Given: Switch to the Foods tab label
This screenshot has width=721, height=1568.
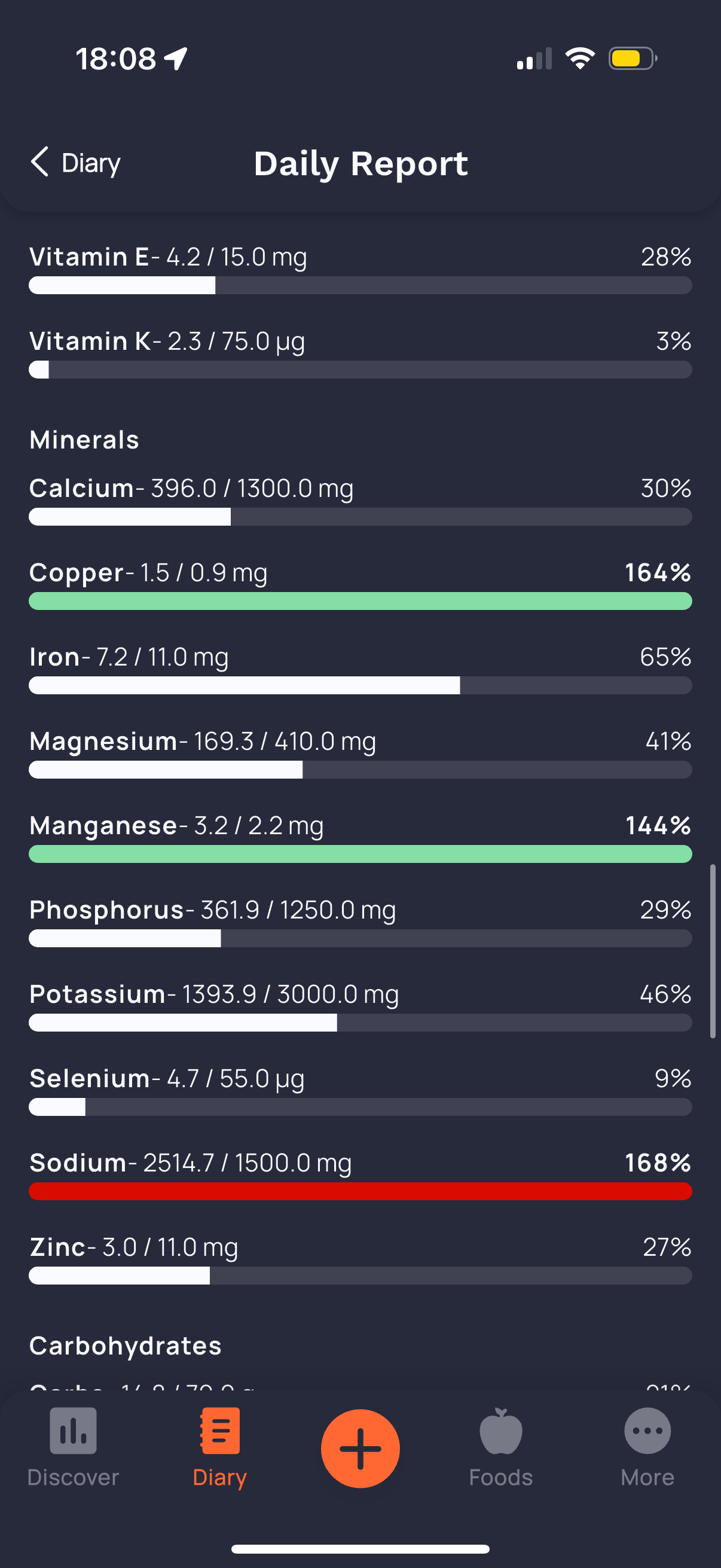Looking at the screenshot, I should coord(501,1477).
